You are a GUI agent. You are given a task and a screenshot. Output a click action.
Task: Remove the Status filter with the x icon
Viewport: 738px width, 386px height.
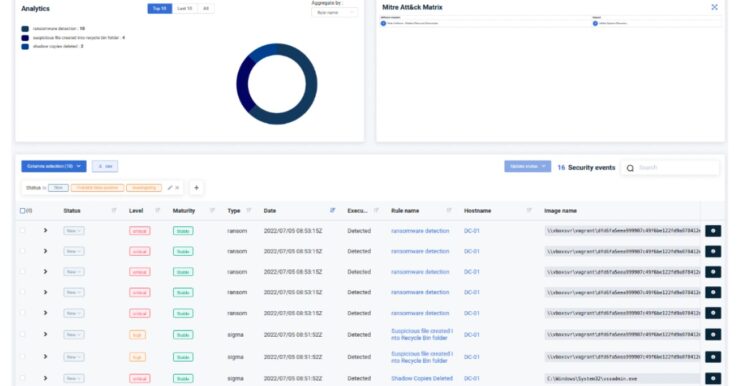(x=177, y=188)
